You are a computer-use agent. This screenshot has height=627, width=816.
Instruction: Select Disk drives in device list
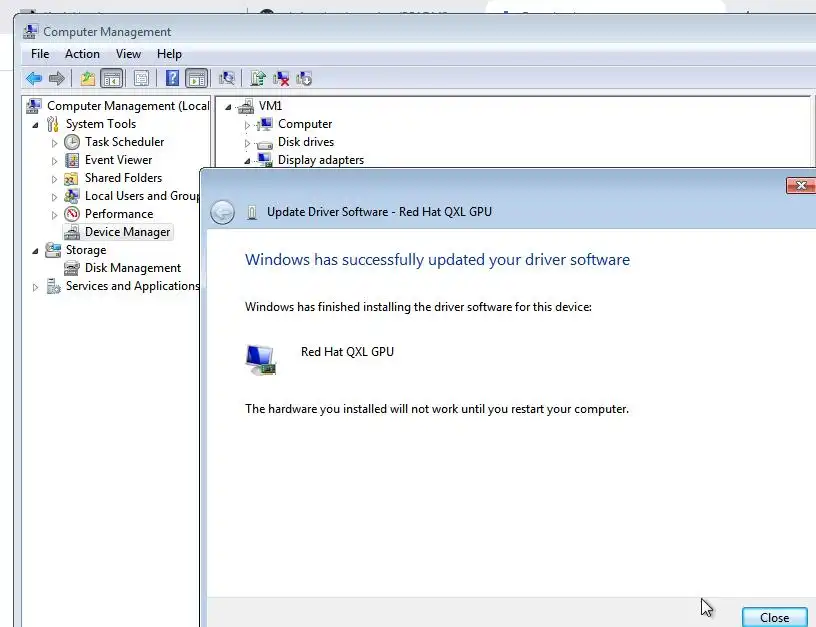click(306, 142)
